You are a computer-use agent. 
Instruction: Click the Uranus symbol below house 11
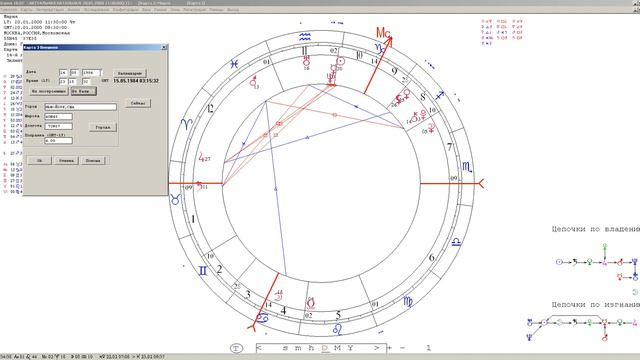pyautogui.click(x=307, y=61)
